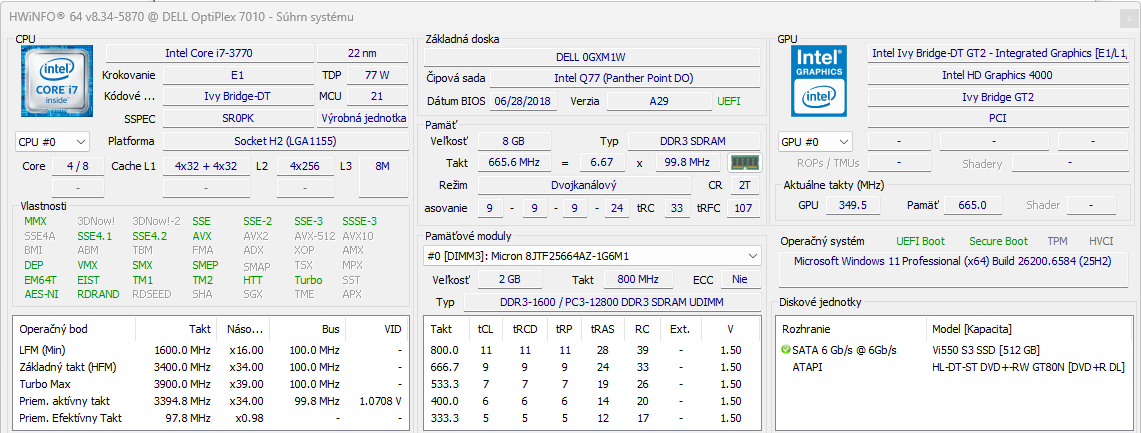This screenshot has width=1141, height=433.
Task: Click the Secure Boot status label
Action: 997,241
